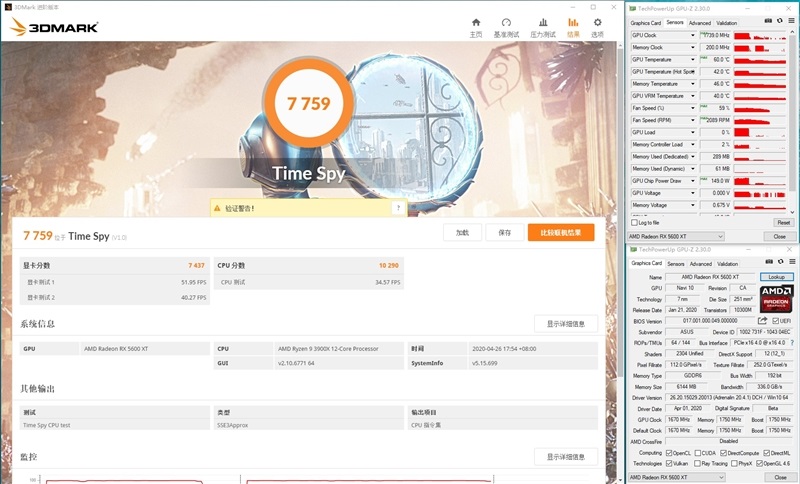Click the Reset button in the Sensors window
This screenshot has height=484, width=800.
(x=783, y=223)
